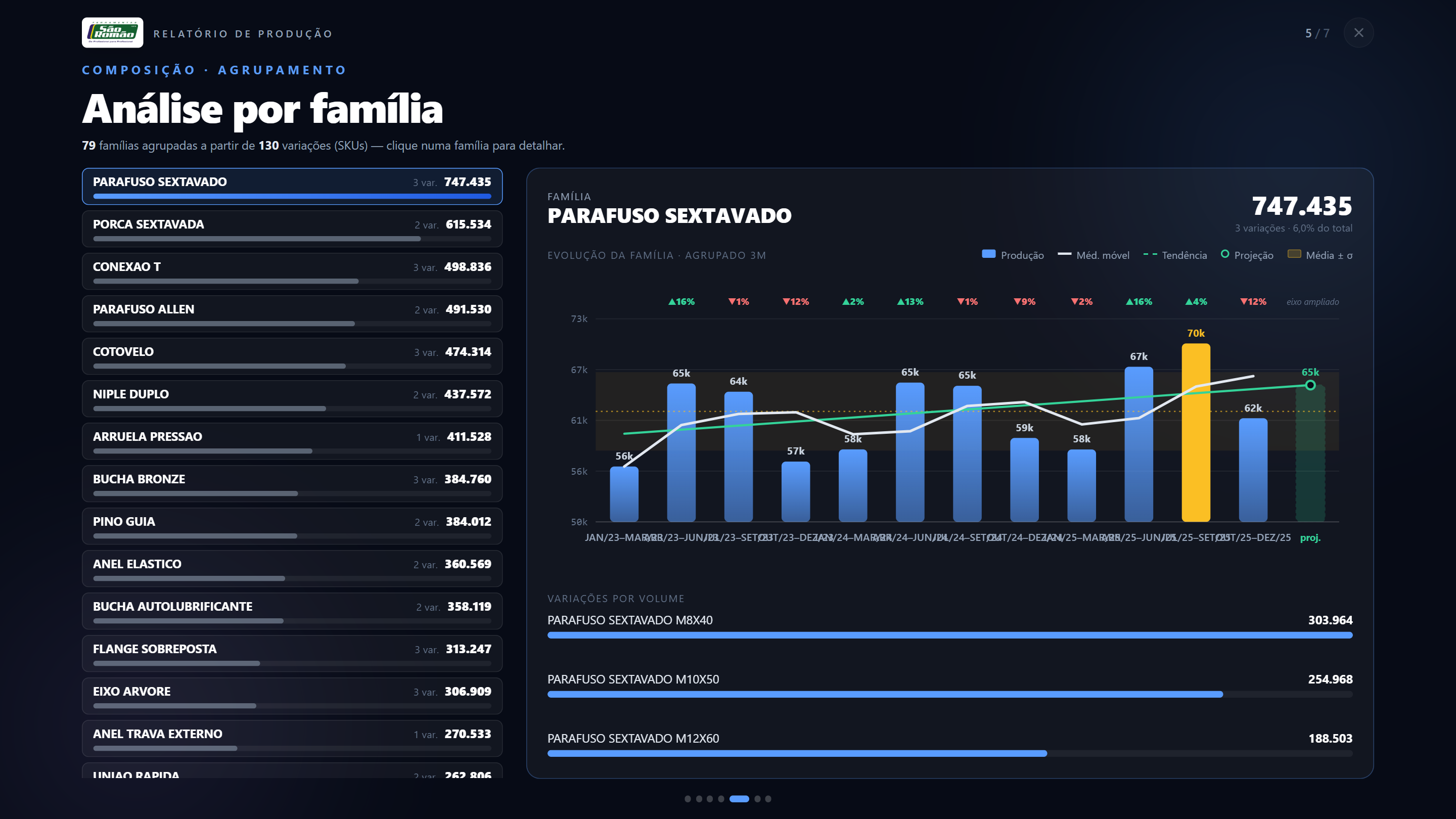Select the CONEXAO T family row

pyautogui.click(x=292, y=271)
